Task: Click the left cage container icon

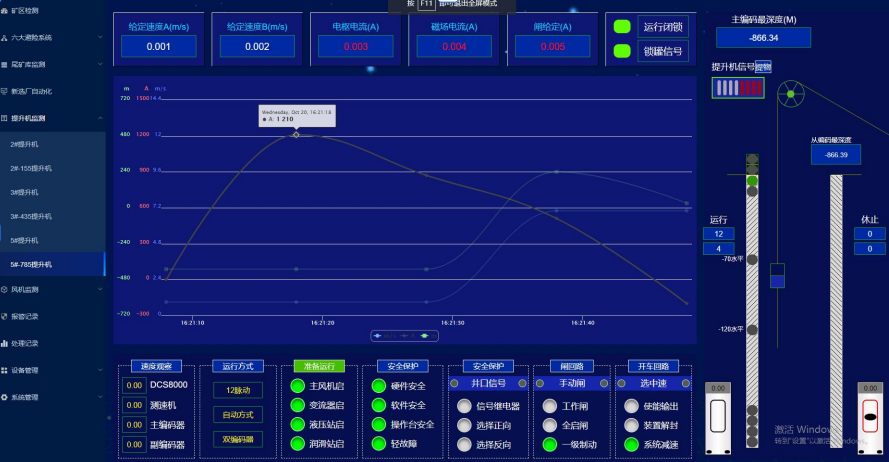Action: (x=719, y=419)
